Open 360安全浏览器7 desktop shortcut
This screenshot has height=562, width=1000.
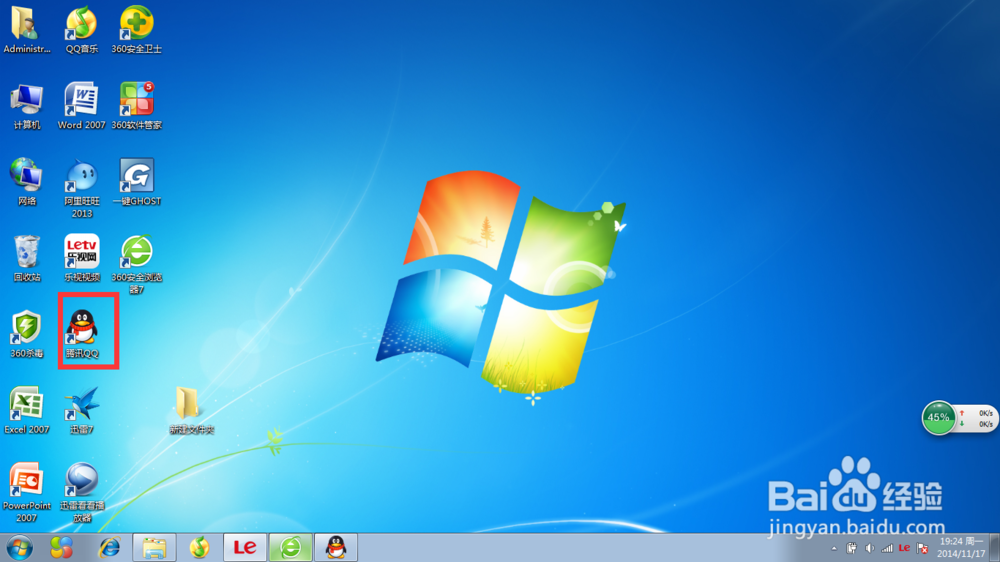136,263
